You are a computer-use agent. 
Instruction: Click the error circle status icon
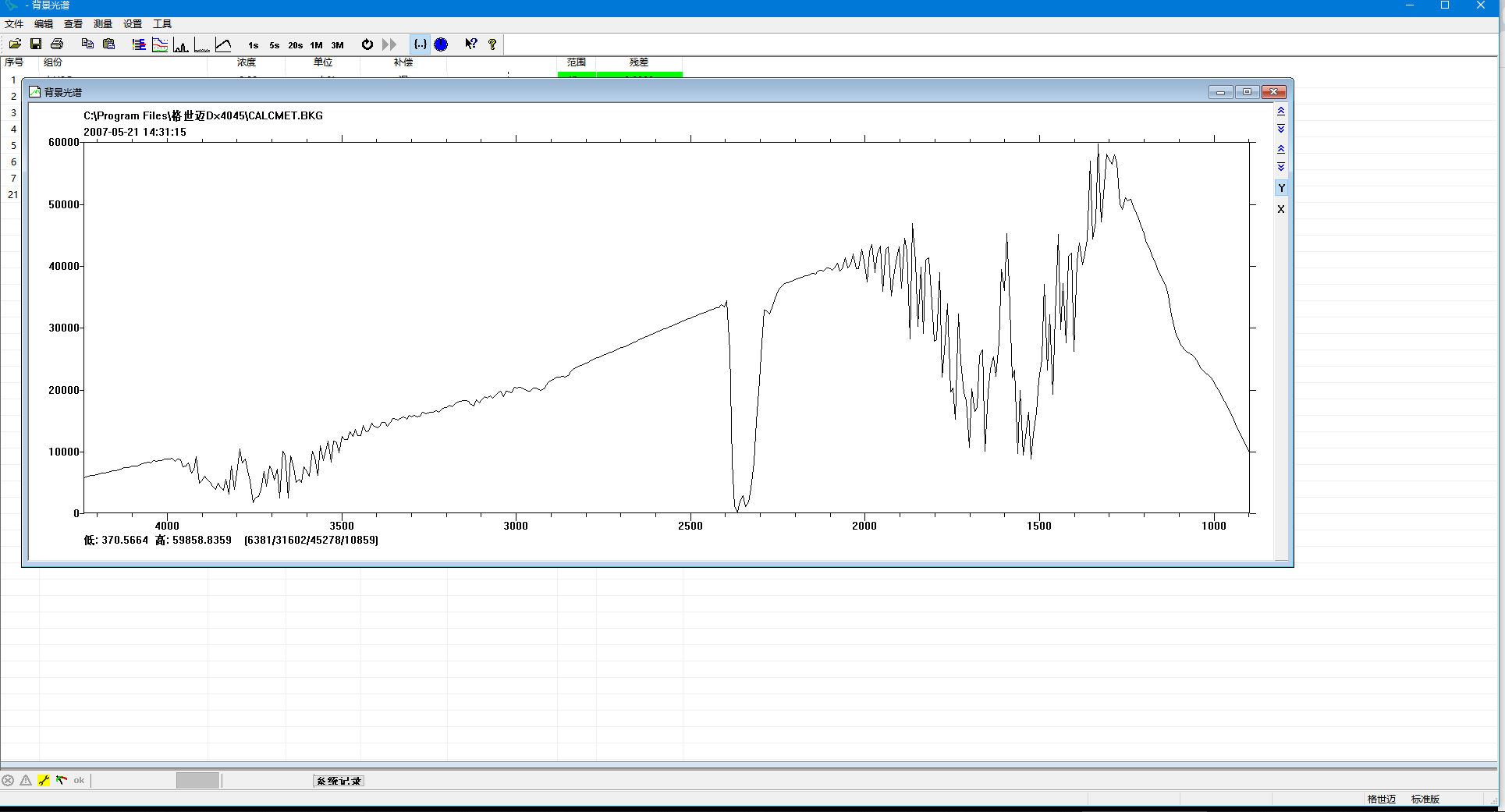point(8,780)
